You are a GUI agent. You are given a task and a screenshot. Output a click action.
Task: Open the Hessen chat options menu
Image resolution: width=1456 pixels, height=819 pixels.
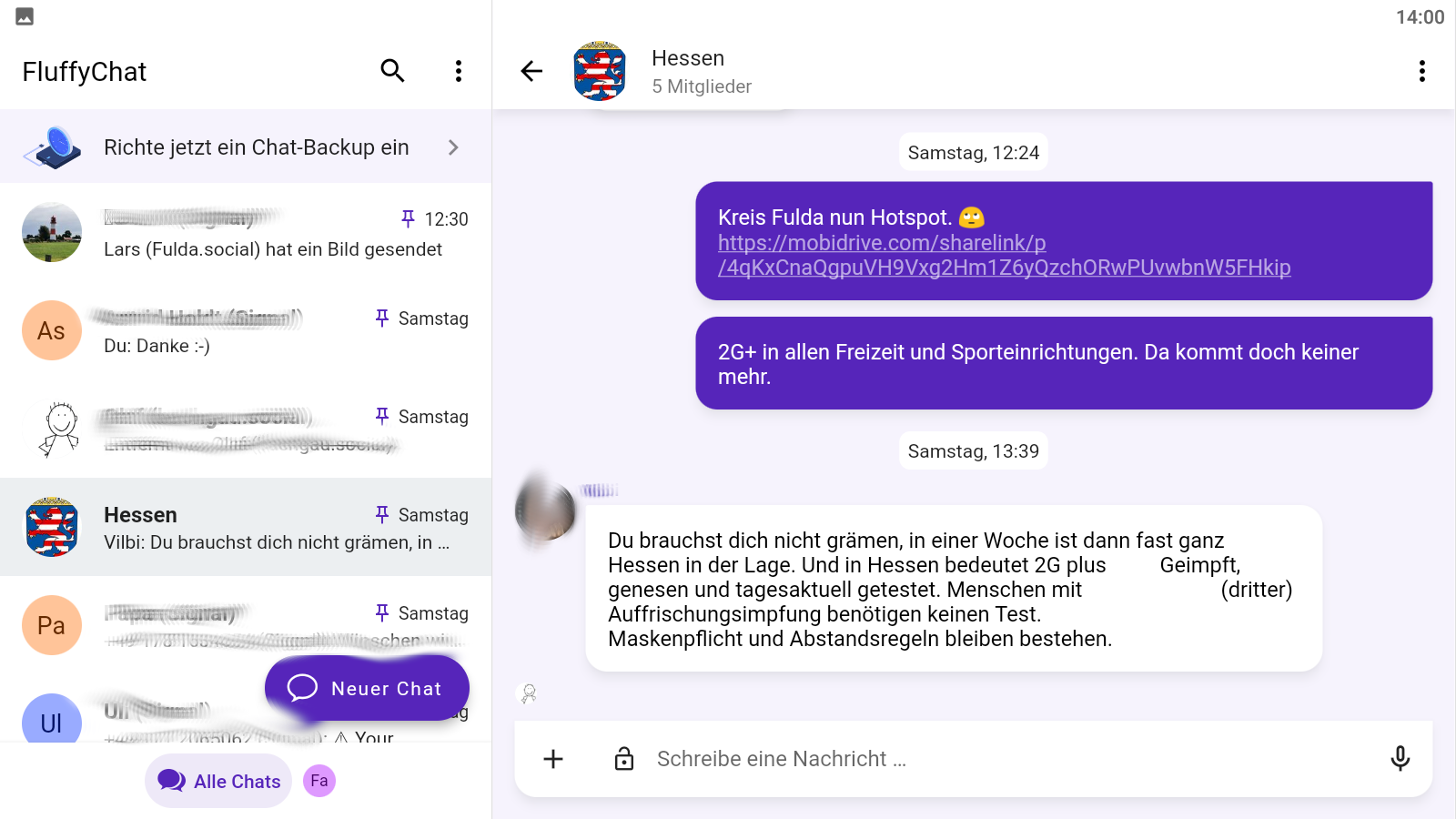click(x=1422, y=71)
